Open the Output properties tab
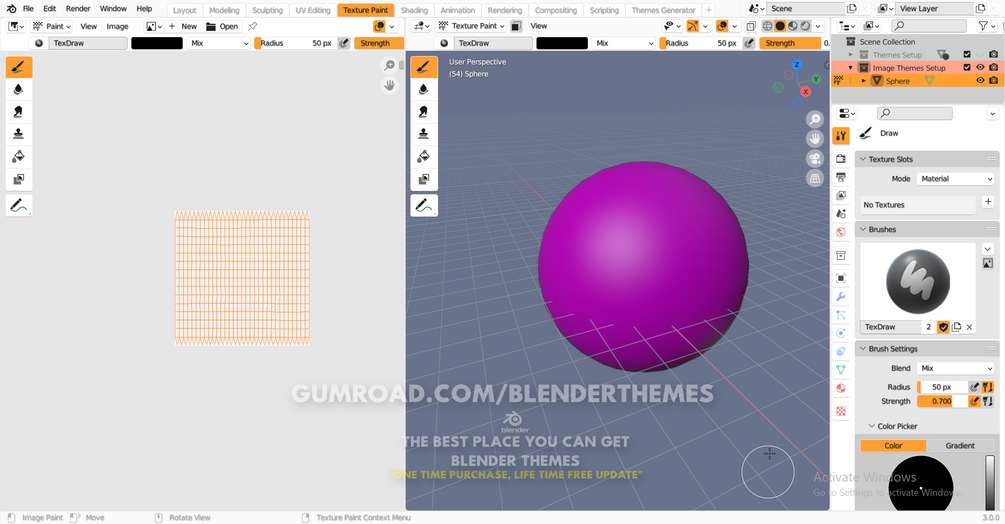This screenshot has height=524, width=1005. pos(841,177)
